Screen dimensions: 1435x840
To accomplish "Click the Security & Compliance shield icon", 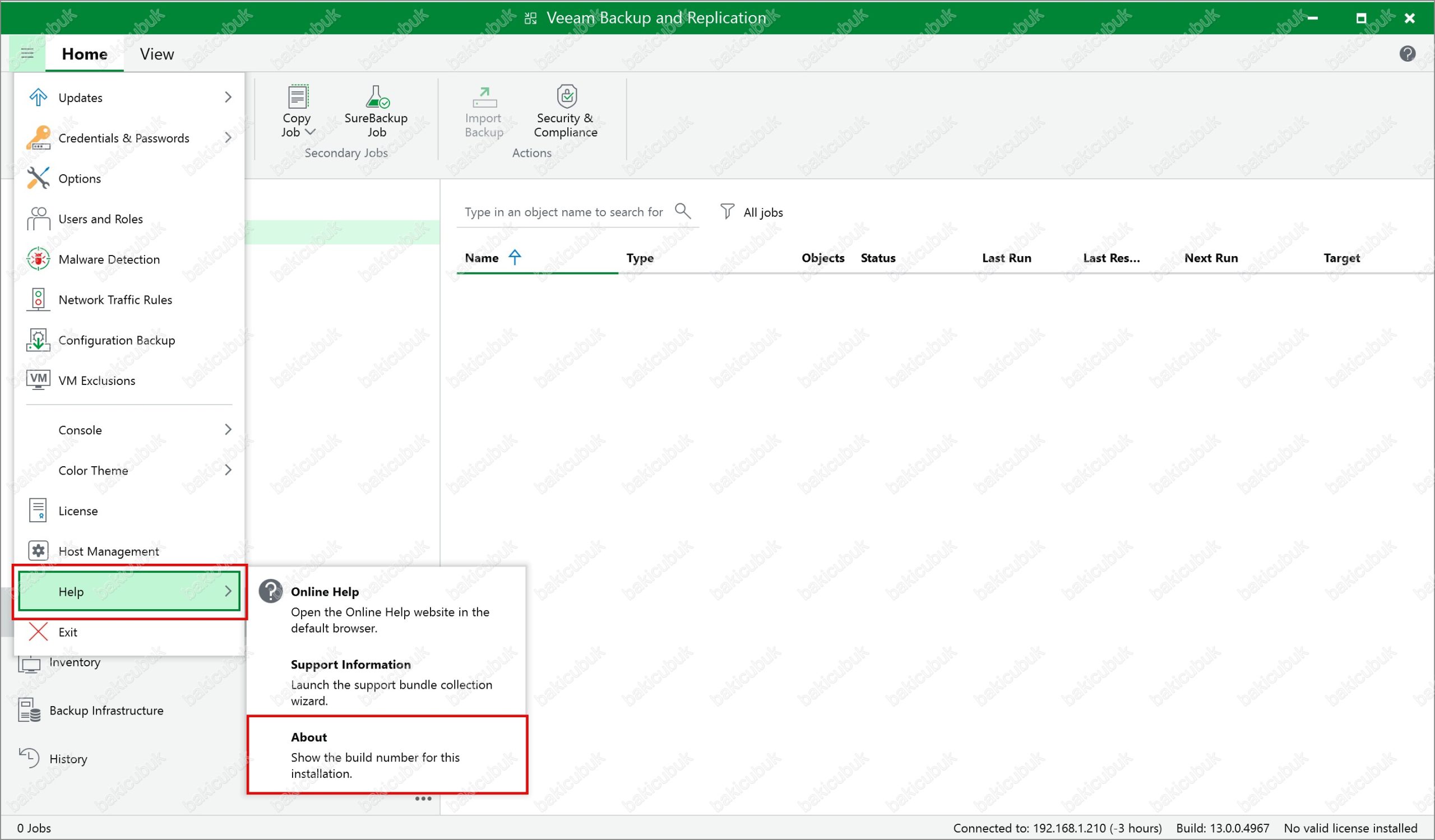I will click(567, 96).
